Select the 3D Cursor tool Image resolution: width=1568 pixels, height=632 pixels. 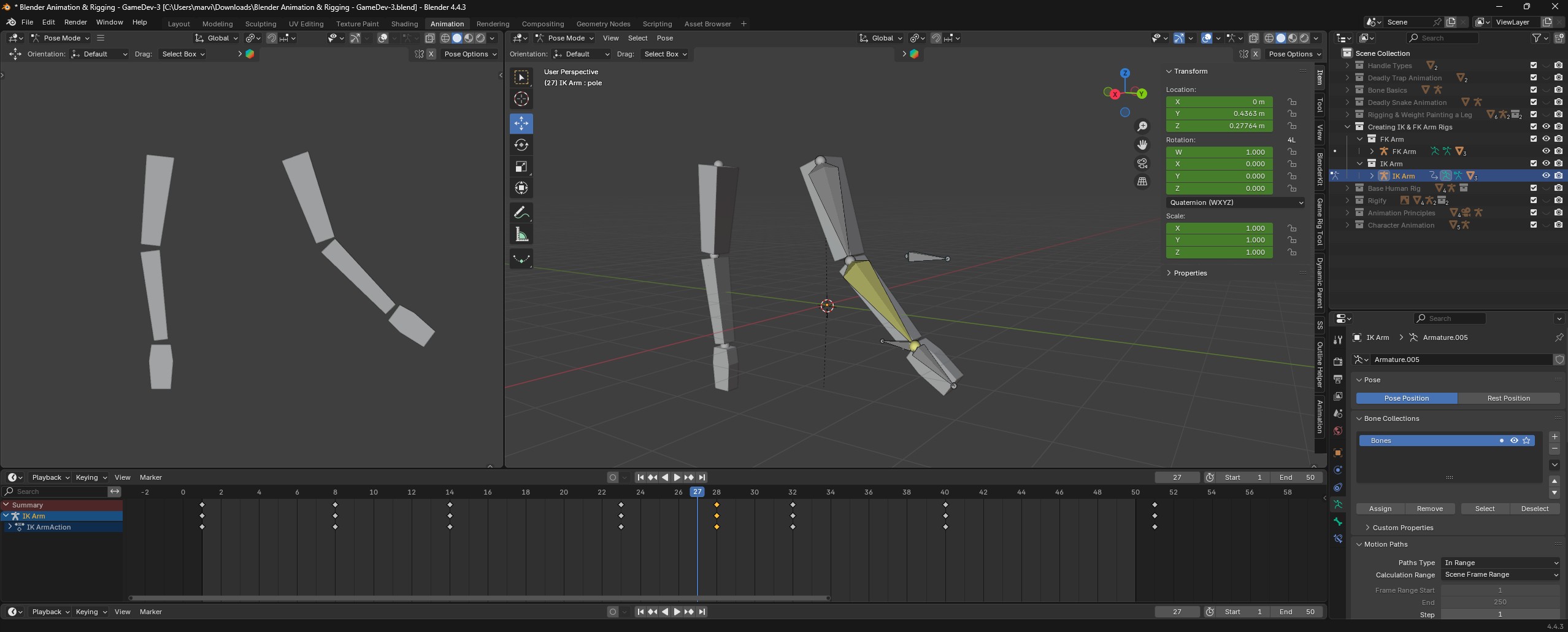tap(521, 99)
